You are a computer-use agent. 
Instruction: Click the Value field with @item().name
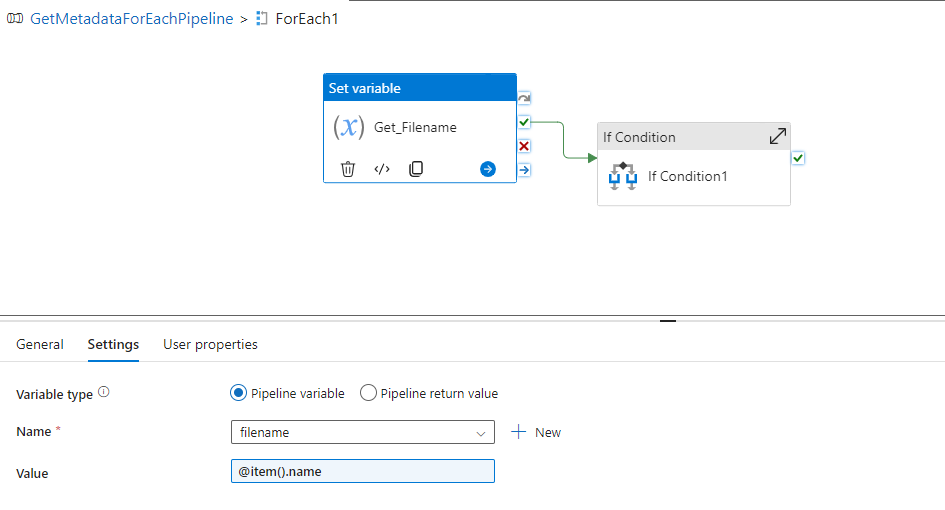tap(363, 471)
